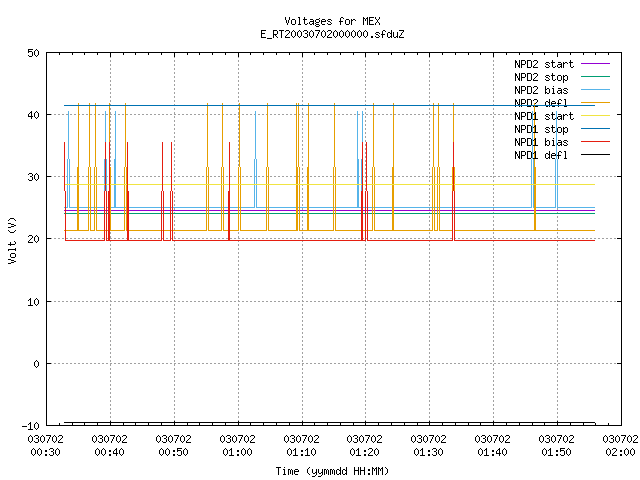This screenshot has width=640, height=480.
Task: Click the 'Volt (V)' y-axis label
Action: tap(12, 240)
